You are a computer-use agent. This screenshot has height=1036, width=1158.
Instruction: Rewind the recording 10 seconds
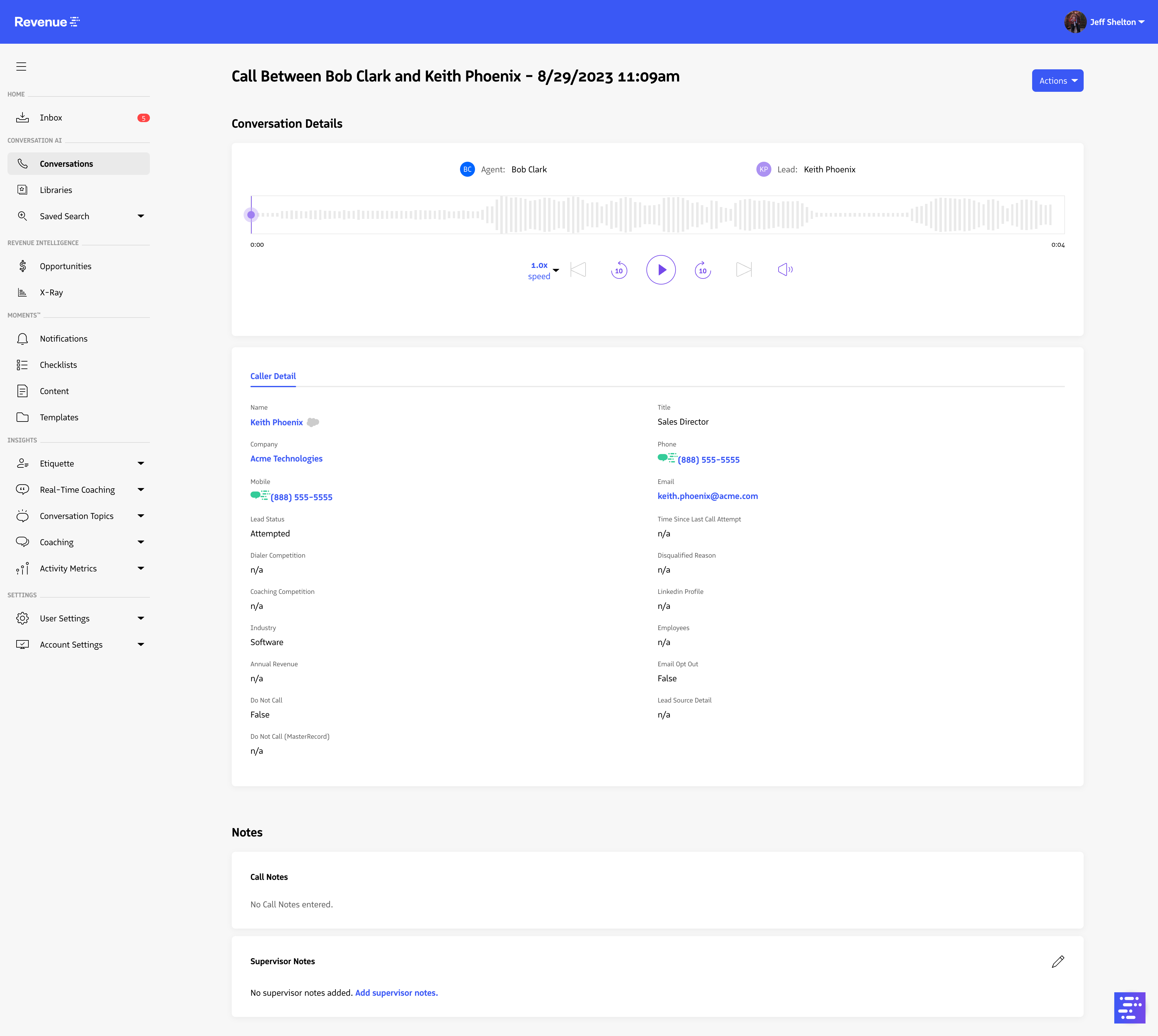[619, 270]
